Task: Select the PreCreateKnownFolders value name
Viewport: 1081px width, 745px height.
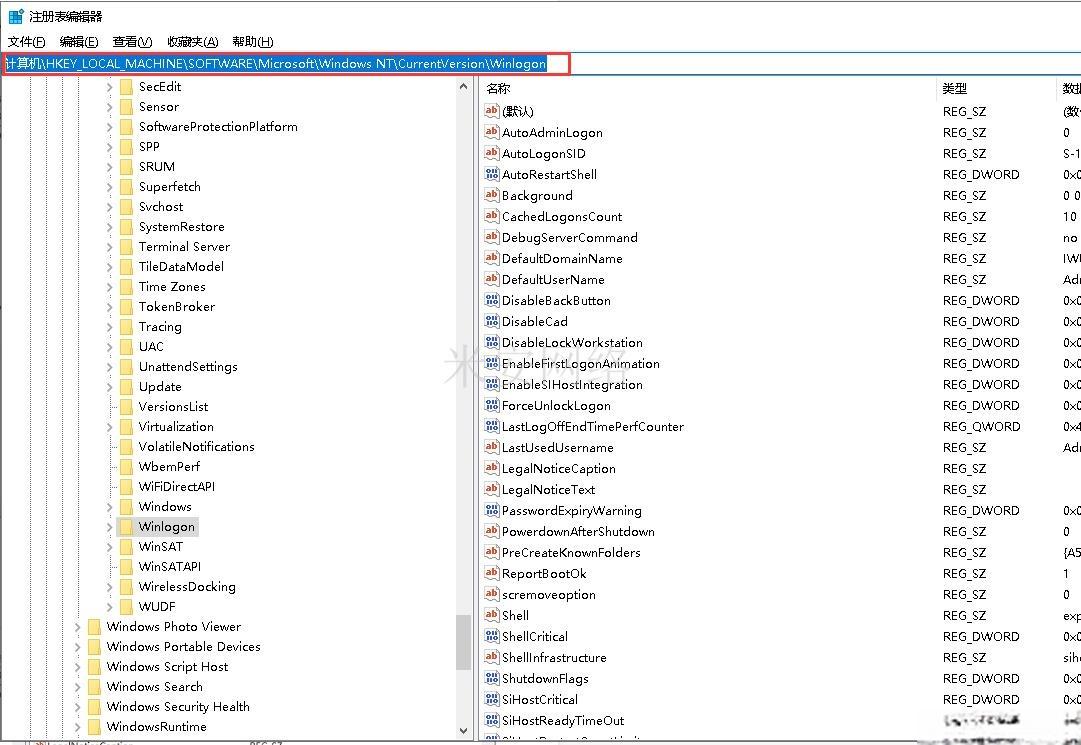Action: 571,553
